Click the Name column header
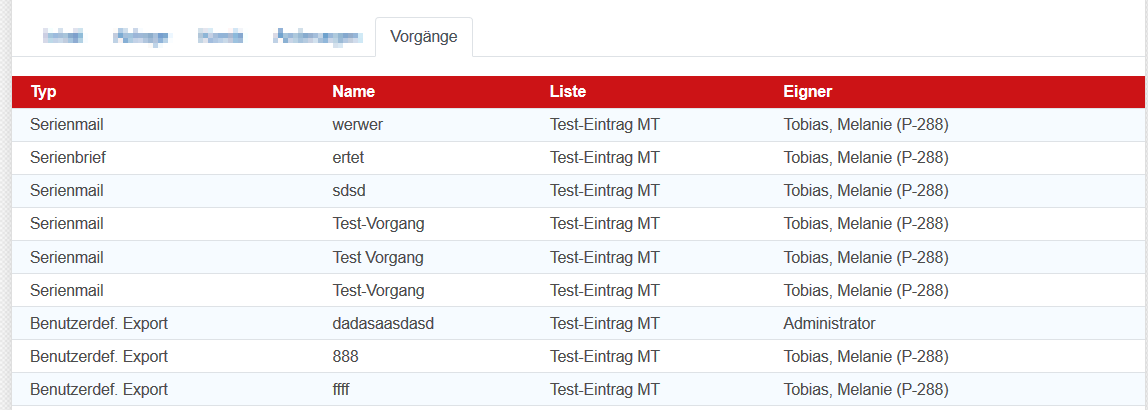 [354, 92]
